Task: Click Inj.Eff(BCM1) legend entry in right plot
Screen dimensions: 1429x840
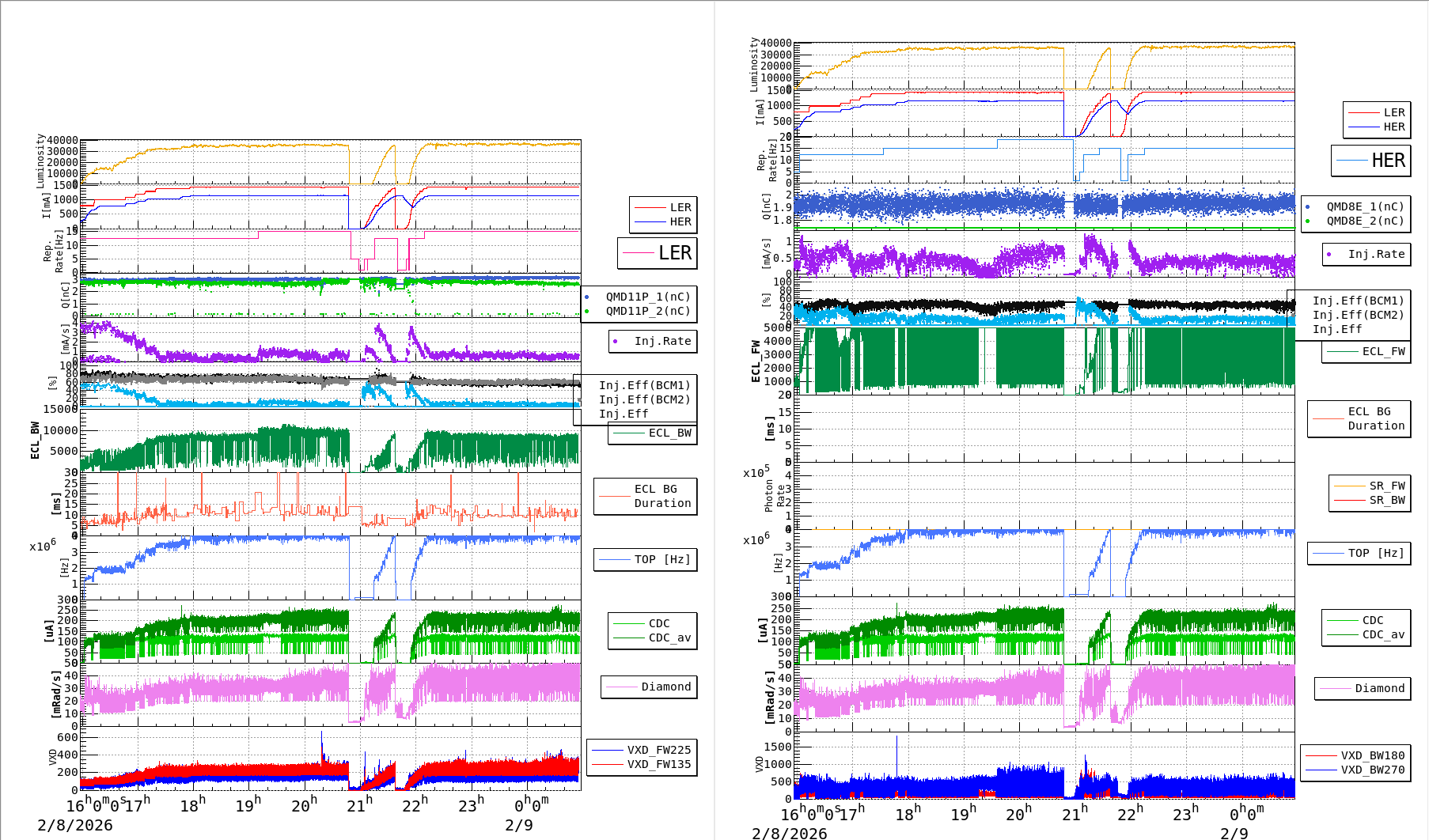Action: tap(1358, 301)
